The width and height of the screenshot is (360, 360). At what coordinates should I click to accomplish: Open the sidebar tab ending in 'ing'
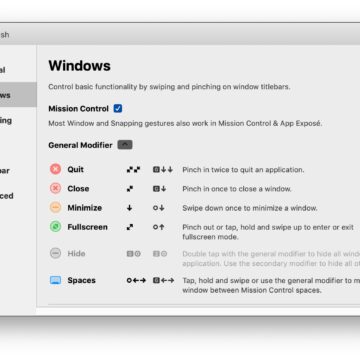(x=18, y=120)
